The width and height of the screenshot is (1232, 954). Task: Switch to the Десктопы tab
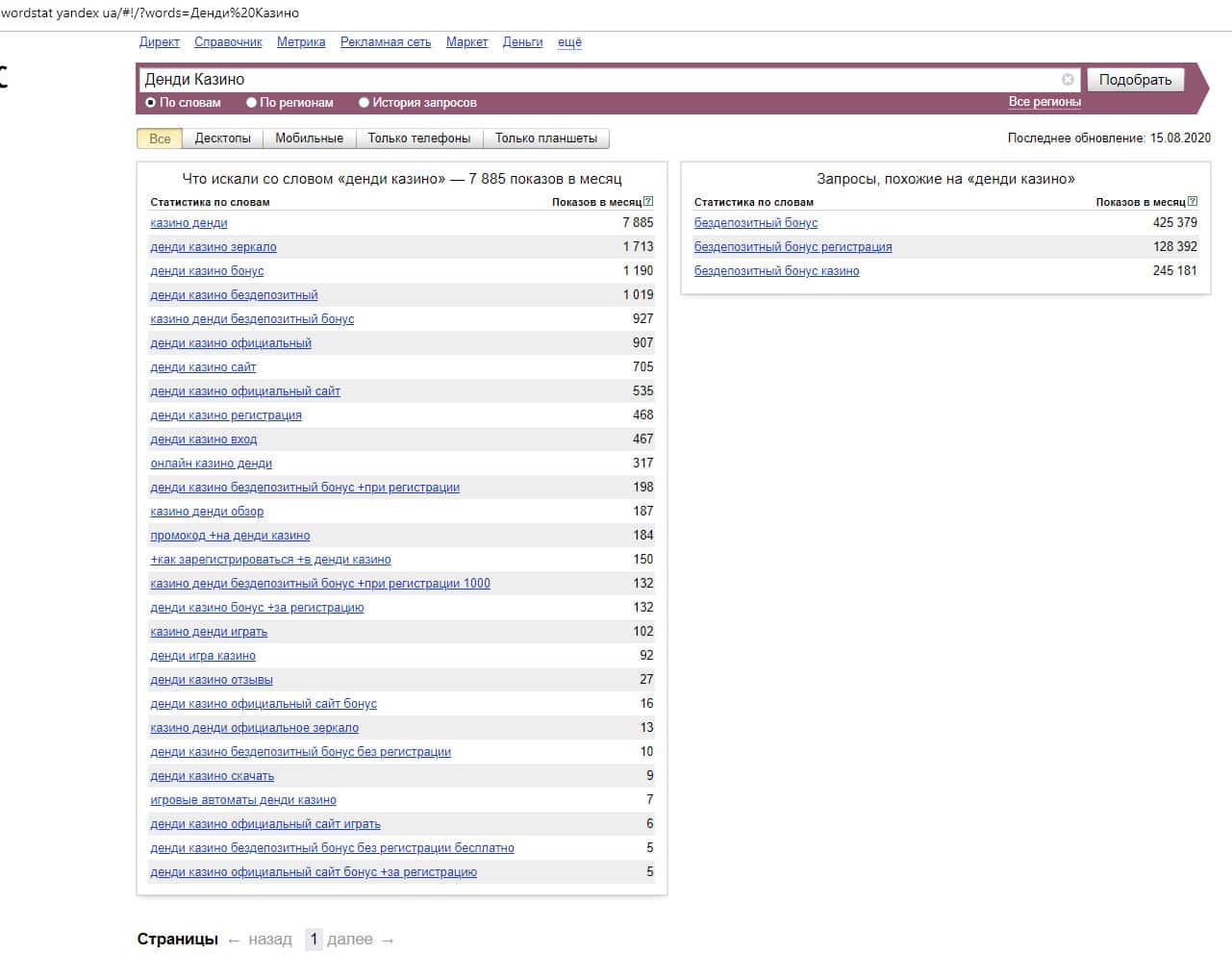click(x=222, y=138)
